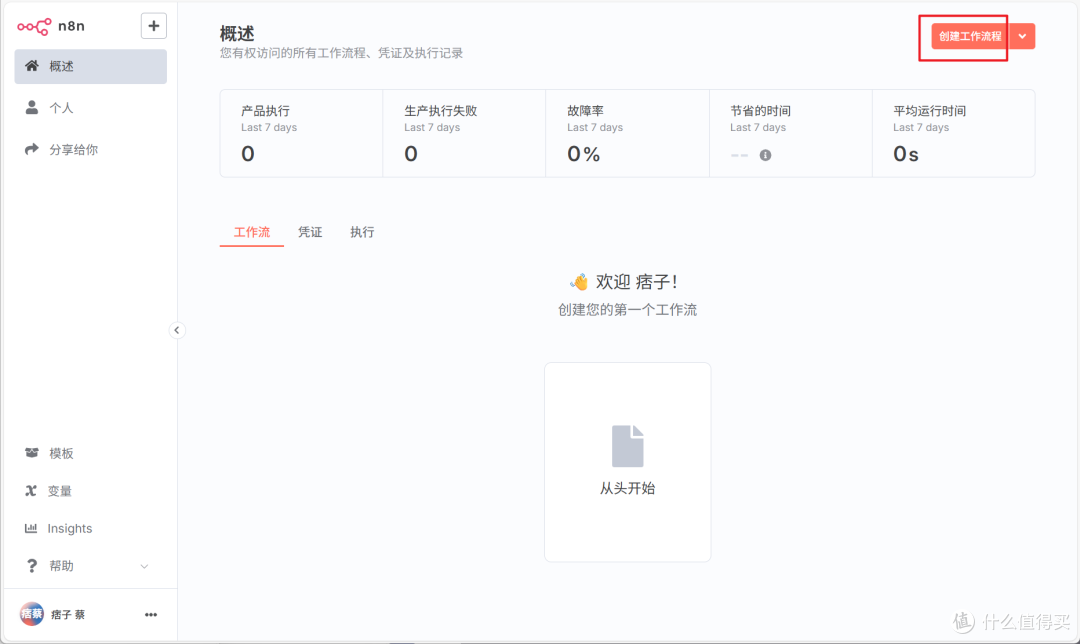Screen dimensions: 1080x644
Task: Click the plus button beside n8n
Action: click(154, 26)
